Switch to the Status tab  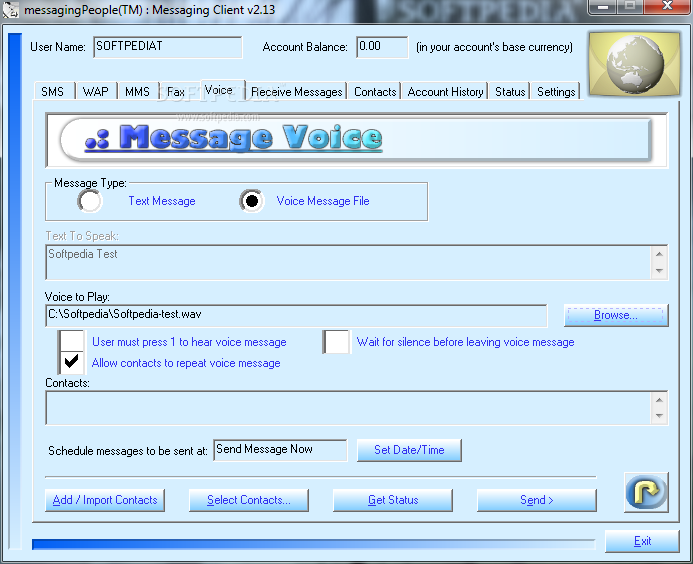pyautogui.click(x=510, y=91)
